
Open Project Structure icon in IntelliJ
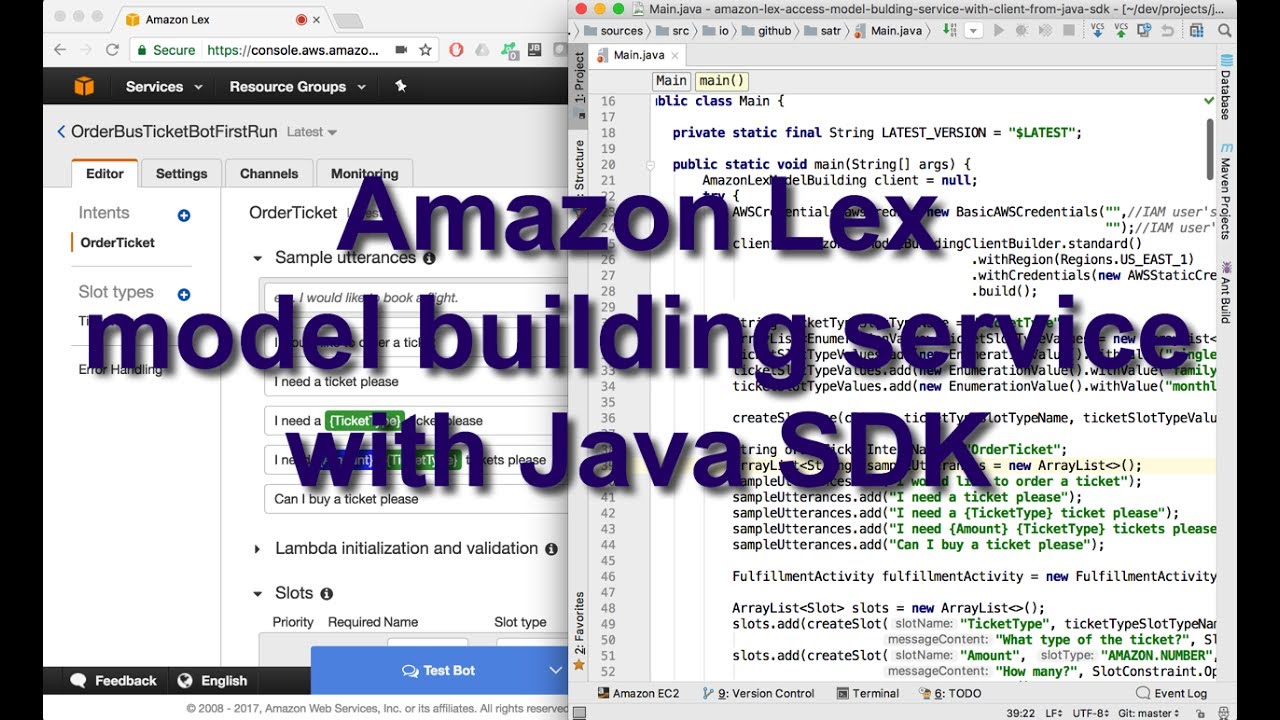pyautogui.click(x=1197, y=31)
